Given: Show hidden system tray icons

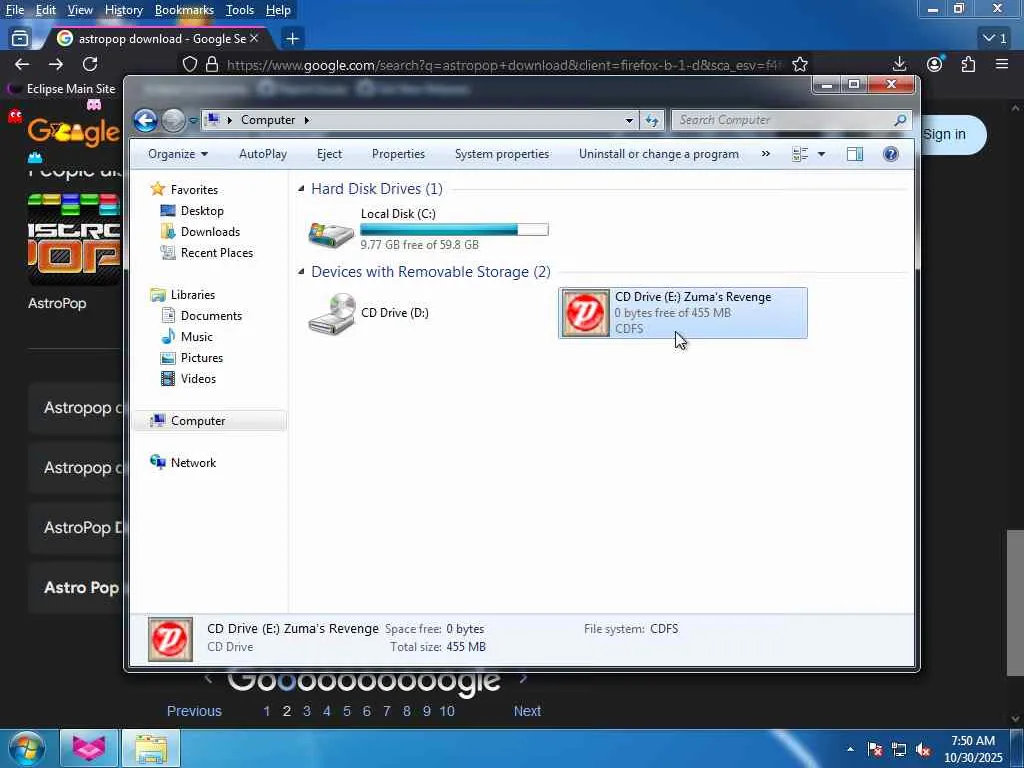Looking at the screenshot, I should pyautogui.click(x=850, y=749).
